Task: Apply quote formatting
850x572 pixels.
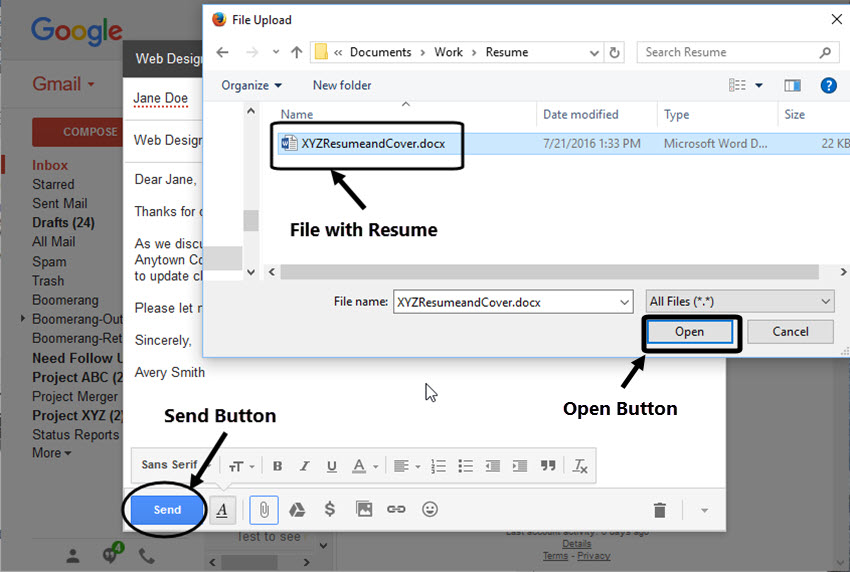Action: (x=548, y=466)
